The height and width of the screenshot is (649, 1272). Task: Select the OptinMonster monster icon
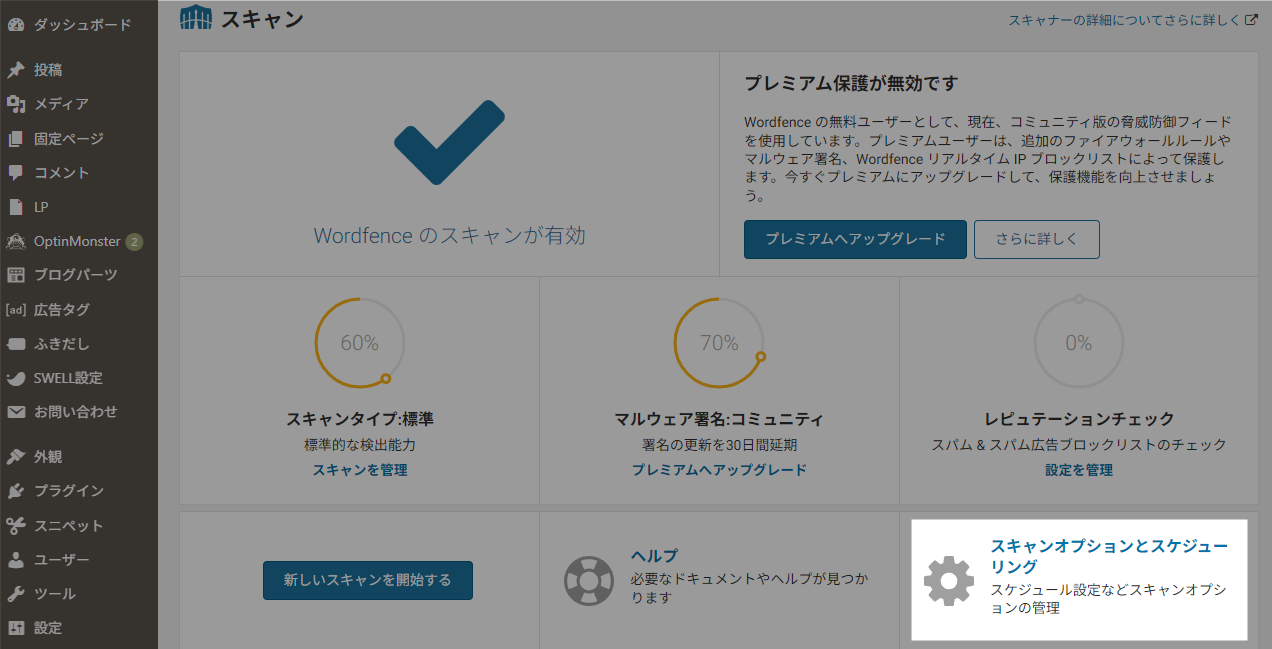pyautogui.click(x=15, y=241)
